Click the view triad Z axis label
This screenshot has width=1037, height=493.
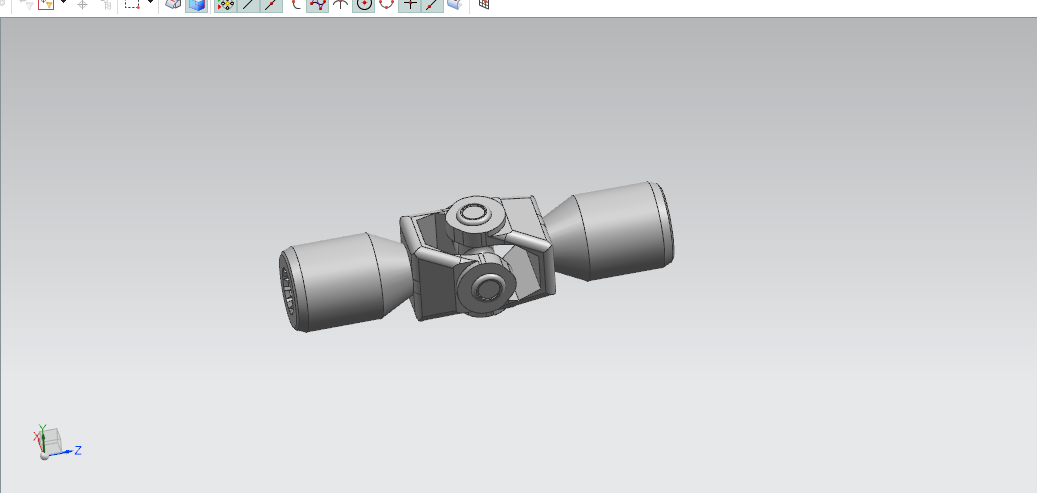[x=78, y=450]
